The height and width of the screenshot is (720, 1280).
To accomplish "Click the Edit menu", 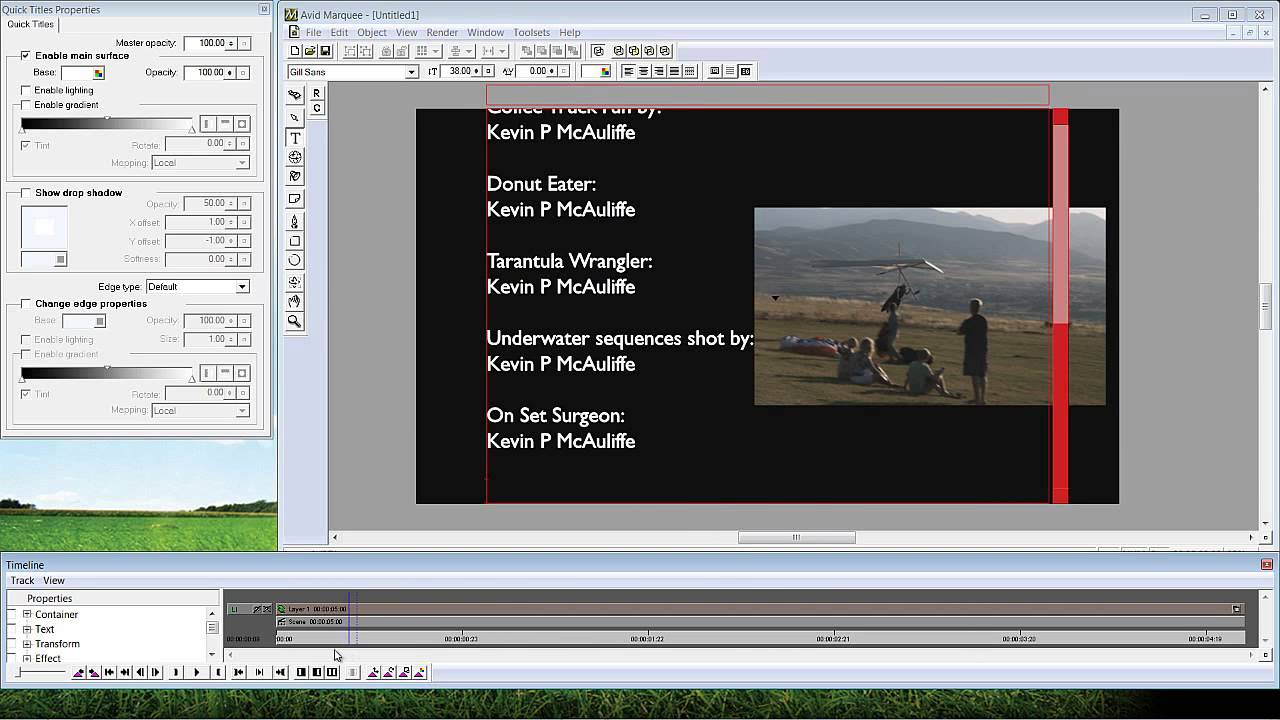I will pos(339,32).
